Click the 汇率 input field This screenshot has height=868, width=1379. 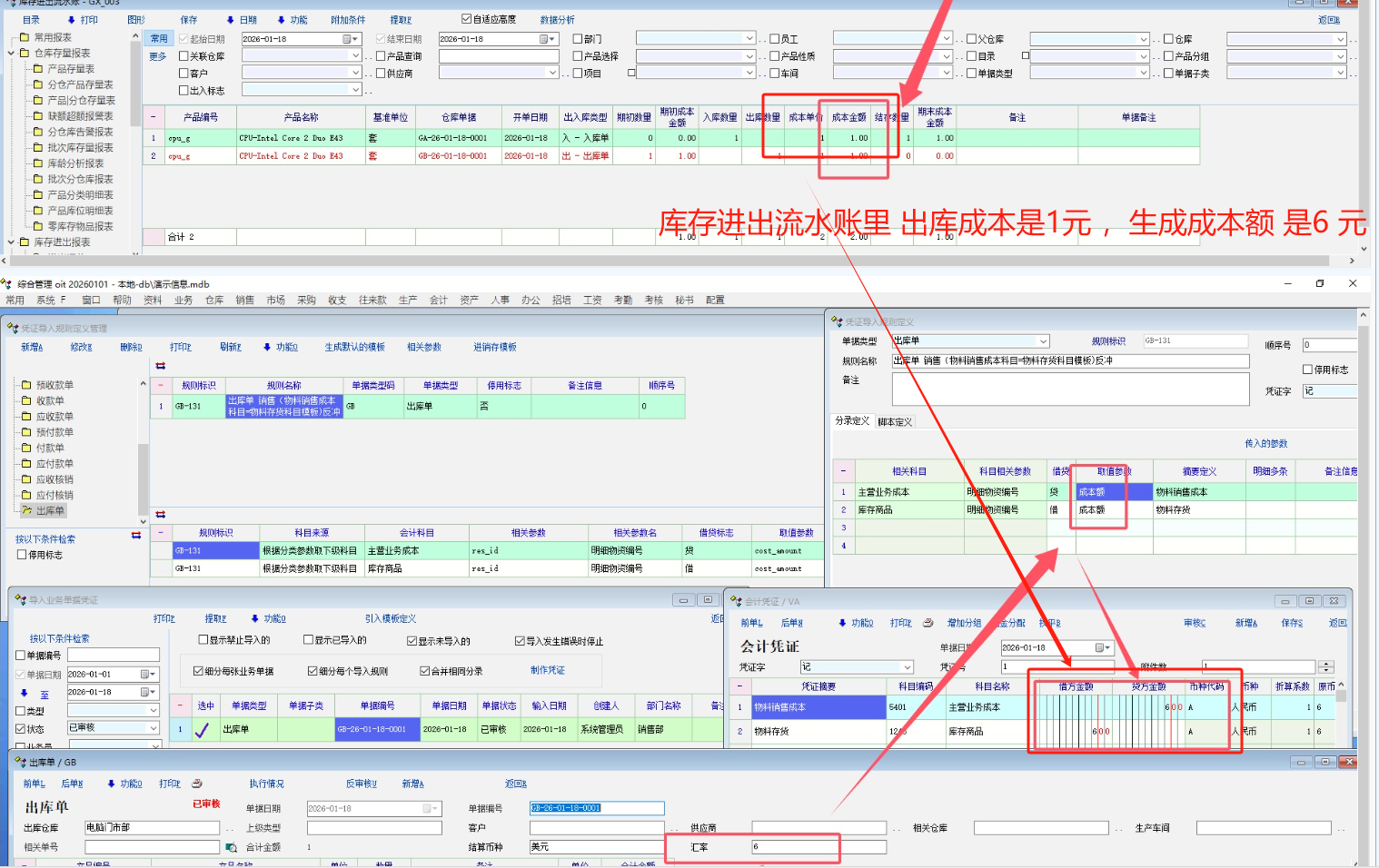[794, 847]
